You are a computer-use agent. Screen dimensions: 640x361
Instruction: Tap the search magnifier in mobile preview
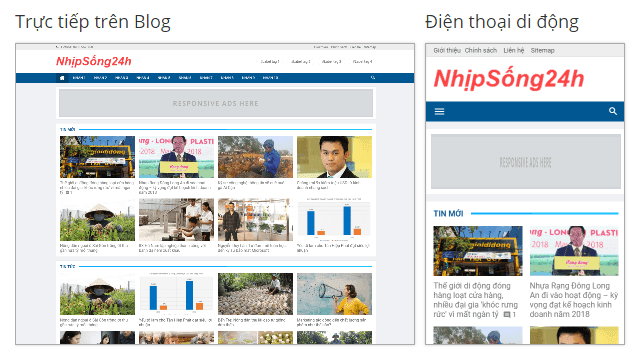tap(613, 111)
